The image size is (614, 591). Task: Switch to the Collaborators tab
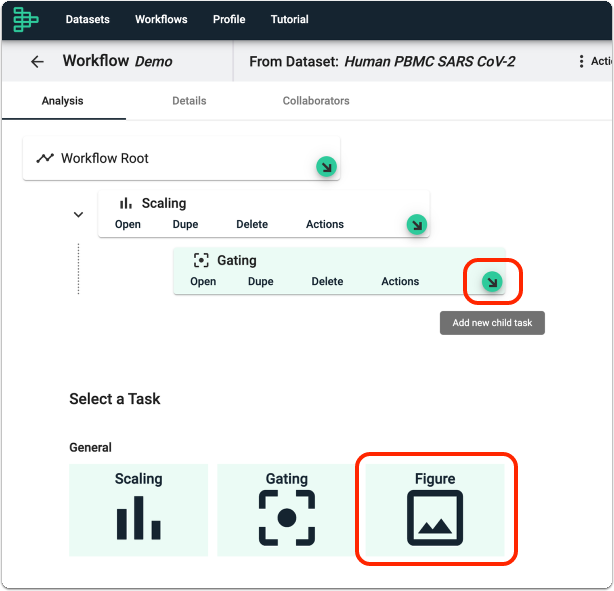click(316, 101)
